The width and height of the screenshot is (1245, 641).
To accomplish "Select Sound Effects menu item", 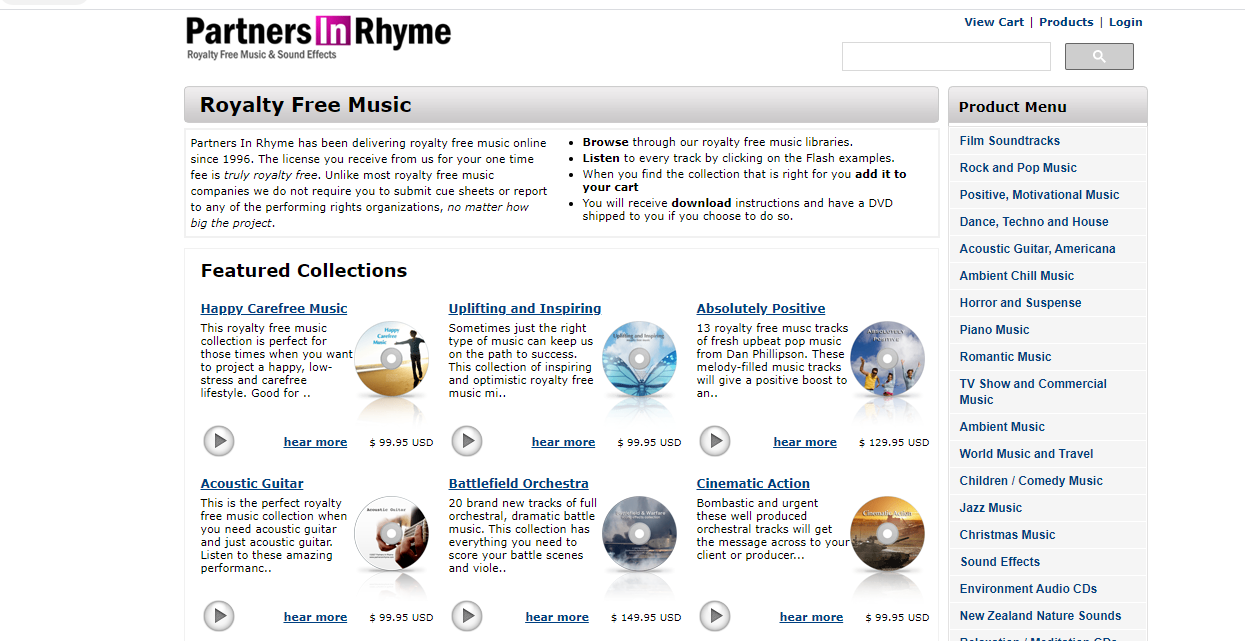I will point(1047,562).
